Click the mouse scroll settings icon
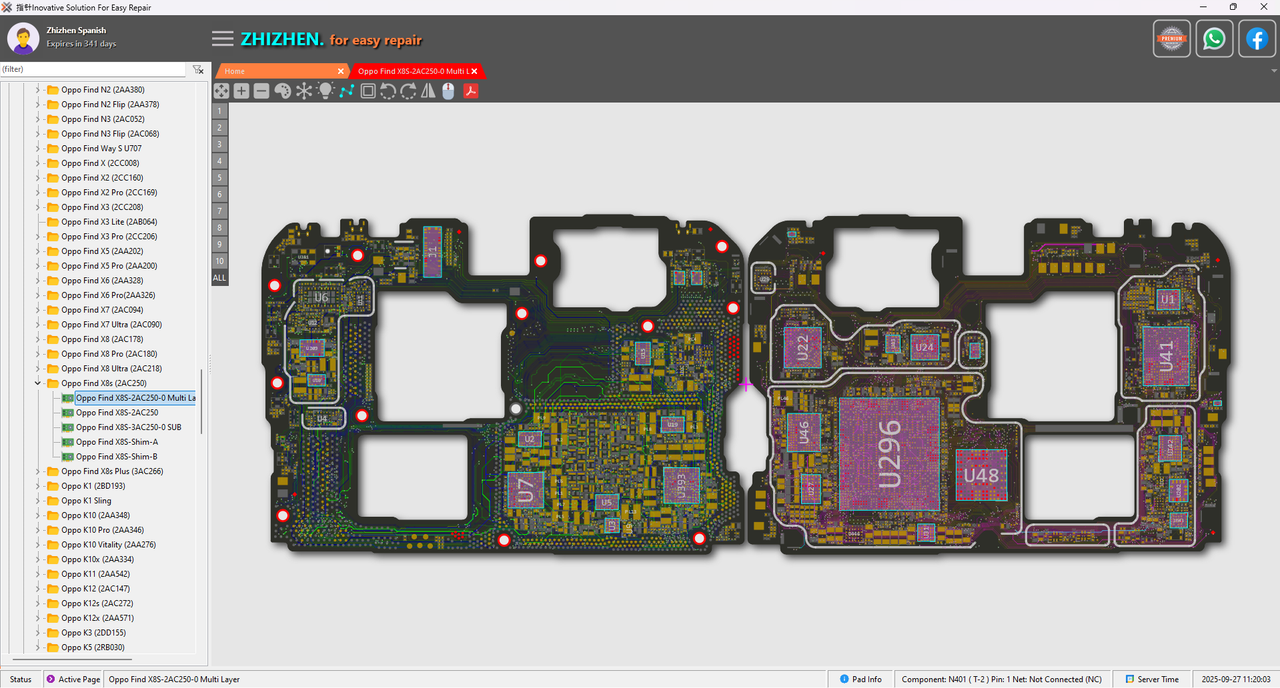 448,91
